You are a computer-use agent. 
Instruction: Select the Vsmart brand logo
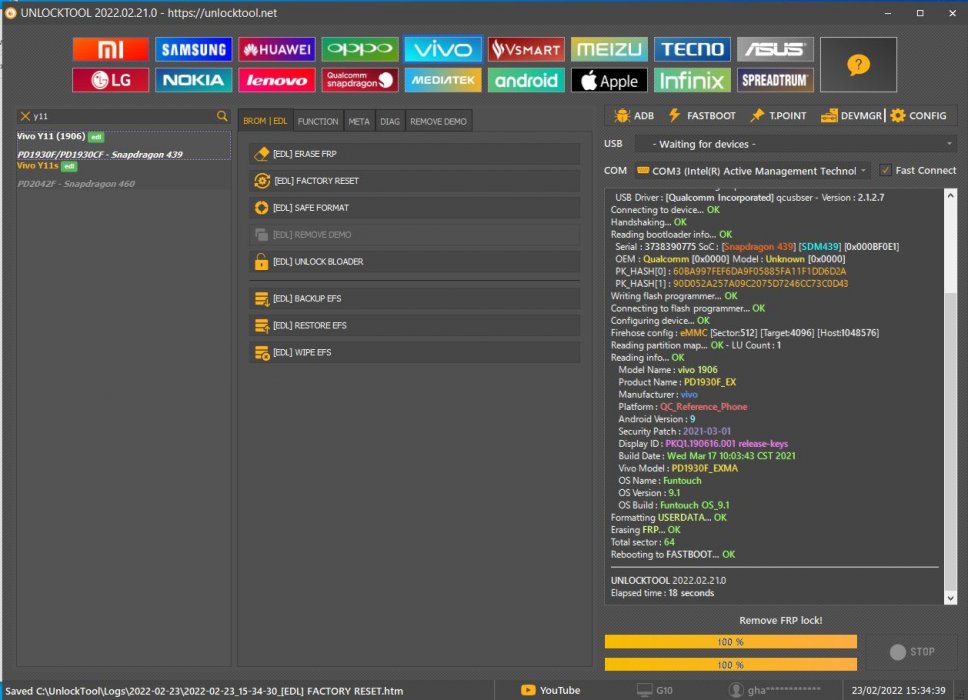[x=526, y=49]
